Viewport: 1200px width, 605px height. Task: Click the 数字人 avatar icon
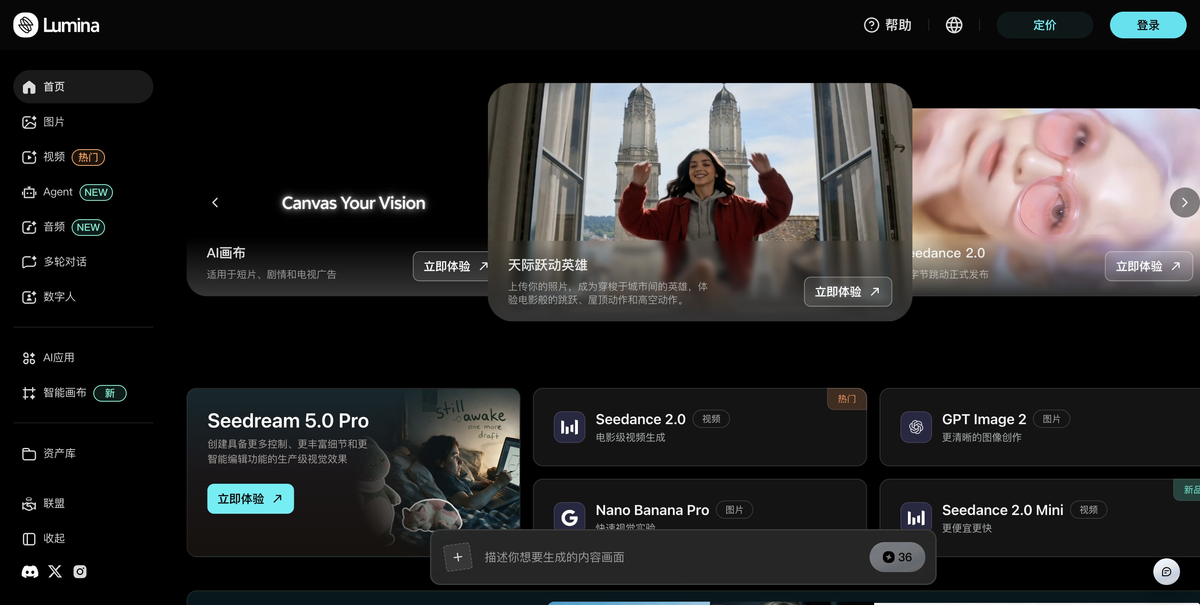[x=29, y=297]
